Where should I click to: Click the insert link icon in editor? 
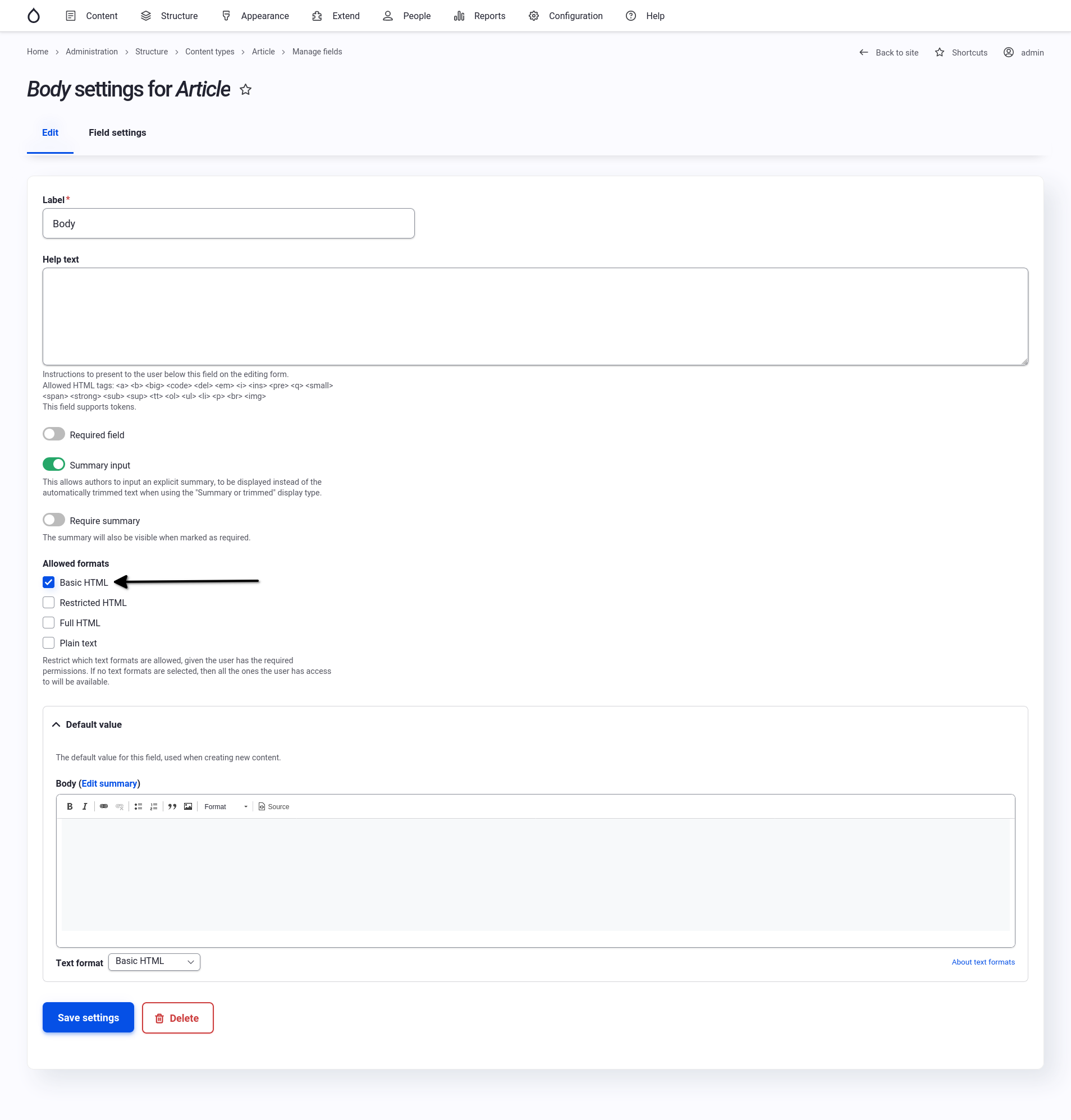[x=104, y=806]
